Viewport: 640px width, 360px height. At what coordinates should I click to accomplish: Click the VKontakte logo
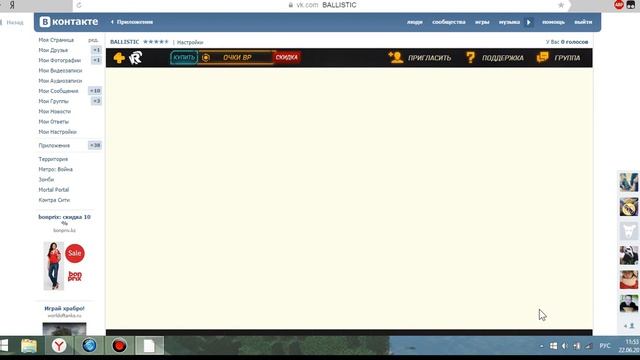click(69, 22)
